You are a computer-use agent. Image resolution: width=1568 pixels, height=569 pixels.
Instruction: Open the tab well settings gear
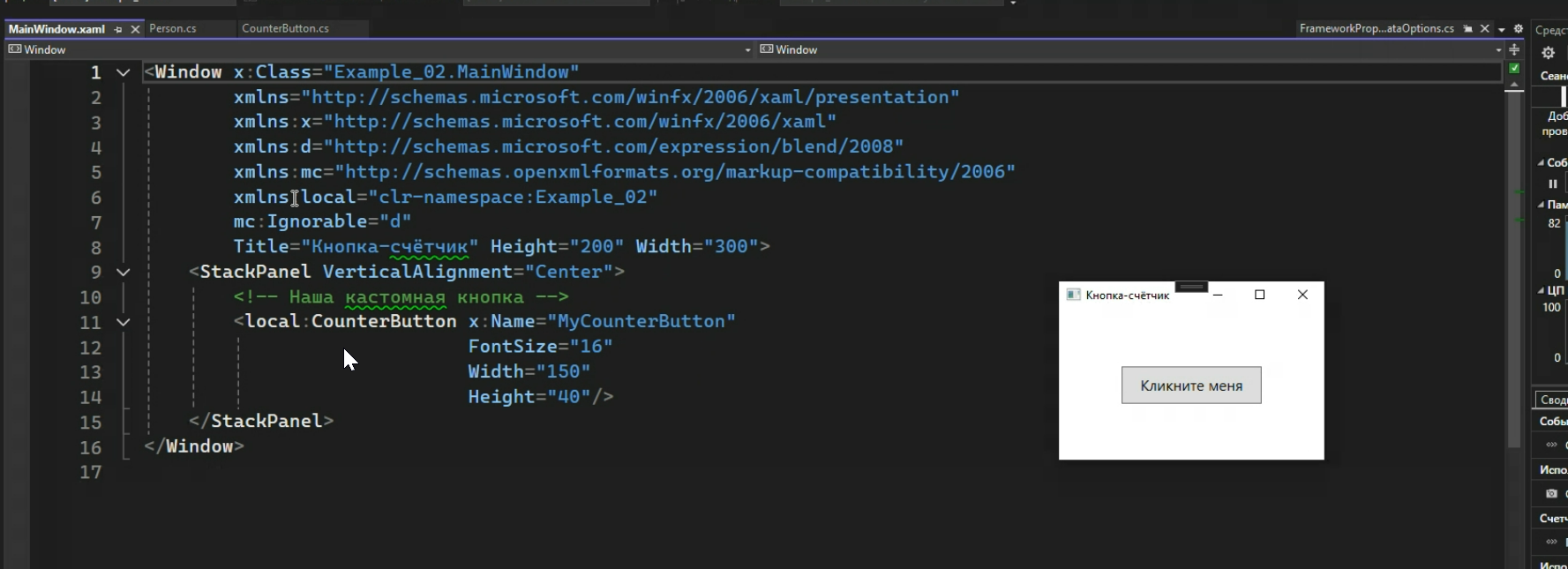click(1518, 29)
